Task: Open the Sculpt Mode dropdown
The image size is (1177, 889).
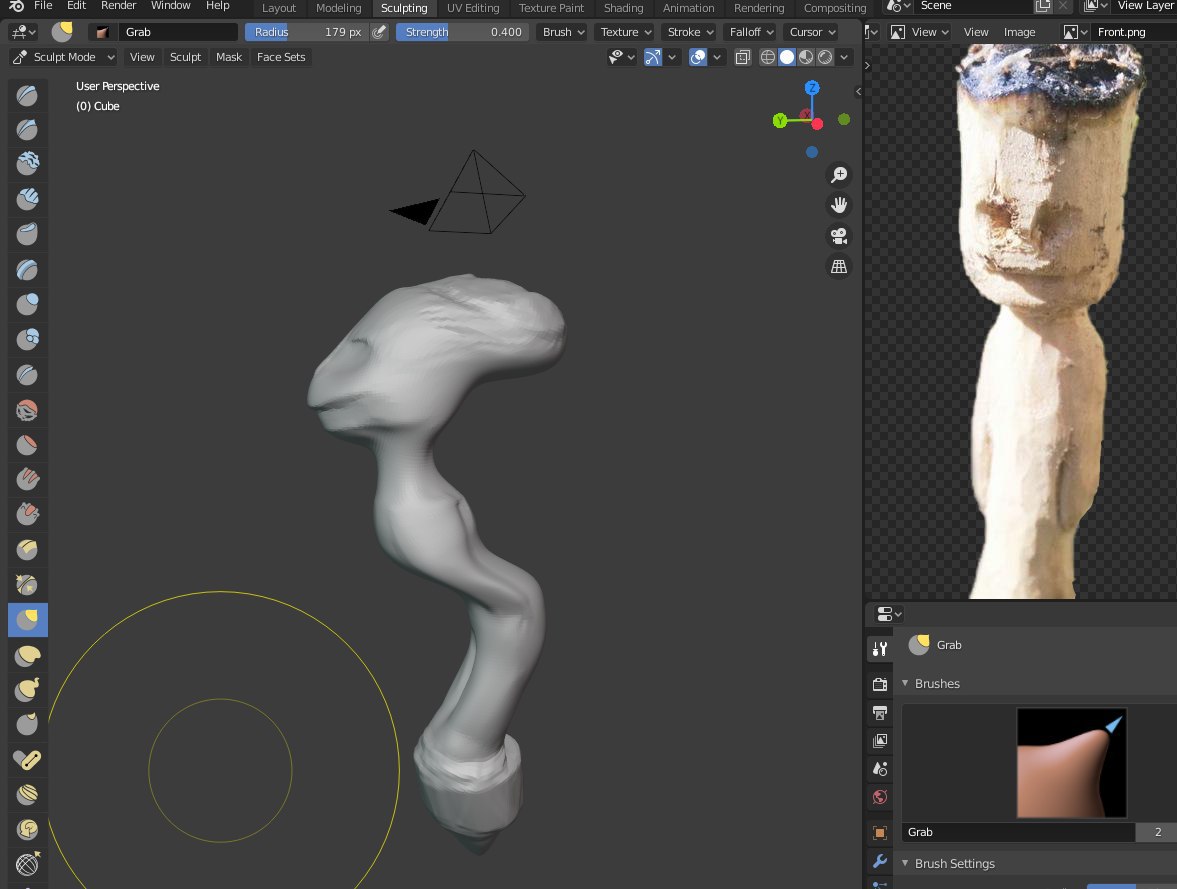Action: tap(64, 57)
